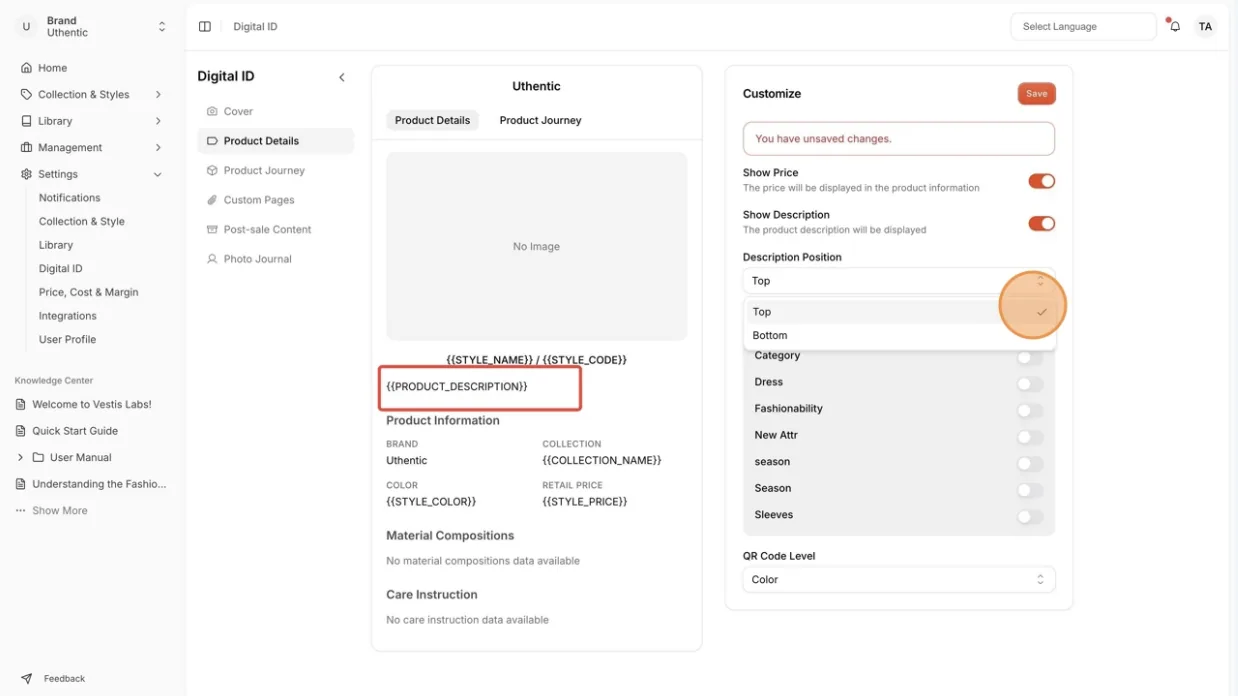This screenshot has height=696, width=1238.
Task: Enable the lowercase season switch
Action: tap(1029, 463)
